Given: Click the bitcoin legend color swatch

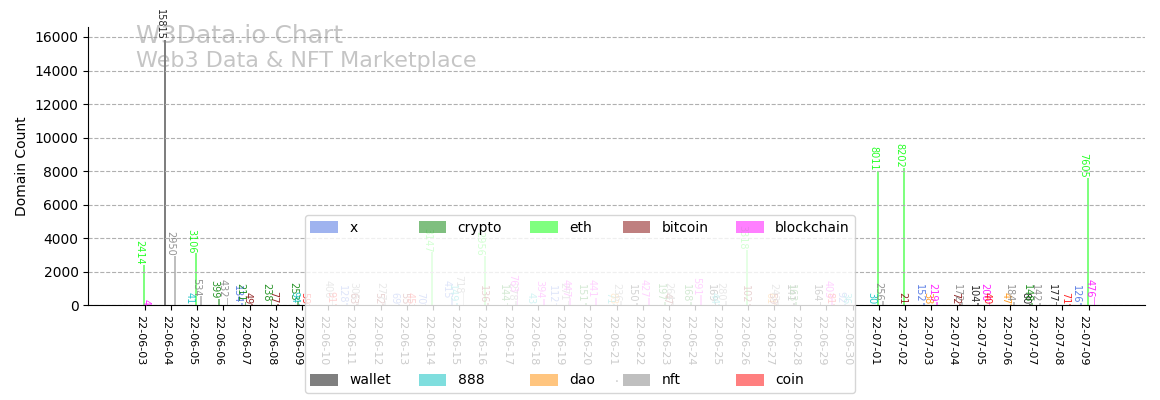Looking at the screenshot, I should [x=636, y=228].
